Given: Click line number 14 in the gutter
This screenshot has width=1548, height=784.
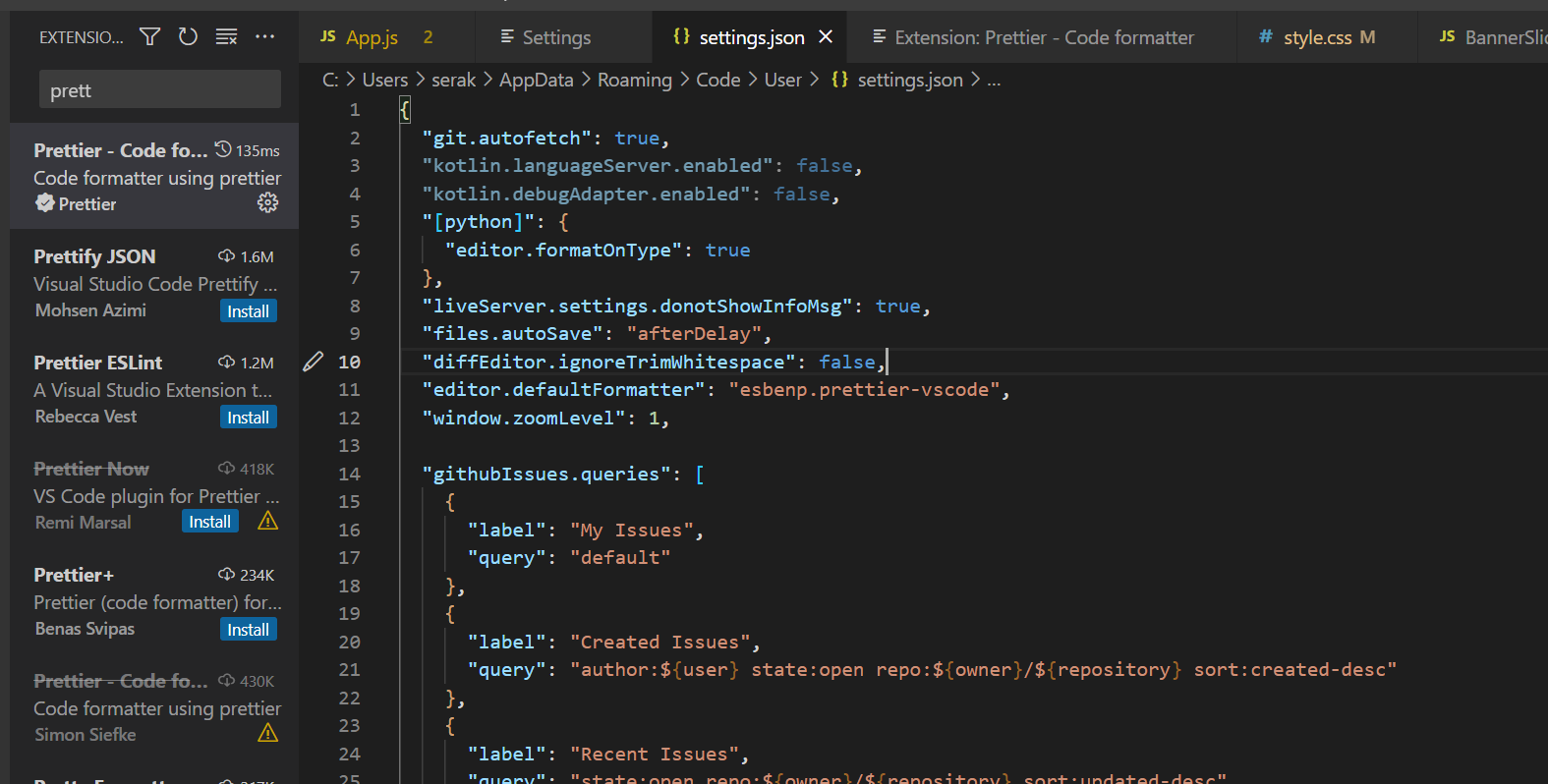Looking at the screenshot, I should [349, 474].
